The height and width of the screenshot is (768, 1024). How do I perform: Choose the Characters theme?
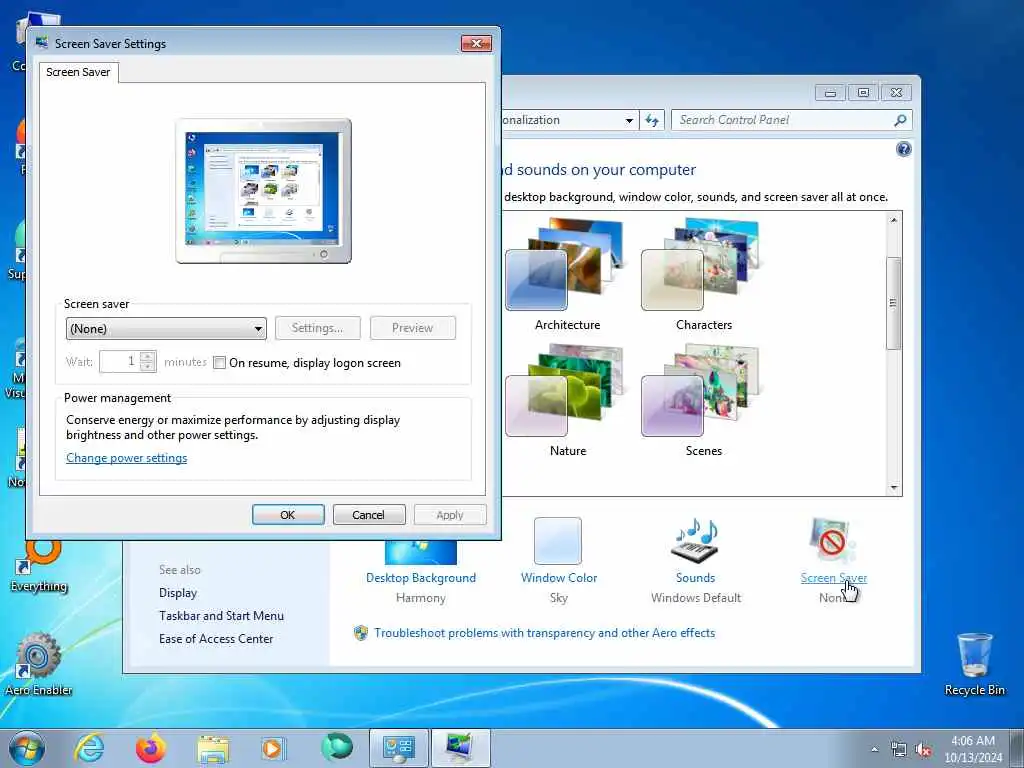[x=703, y=274]
